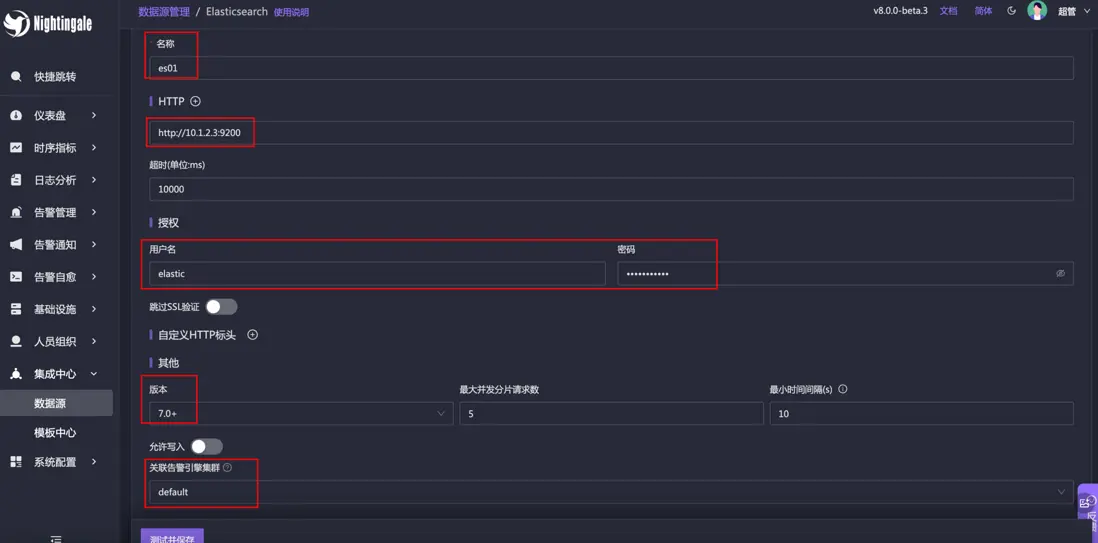Click HTTP URL field http://10.1.2.3:9200
Viewport: 1098px width, 543px height.
click(611, 132)
